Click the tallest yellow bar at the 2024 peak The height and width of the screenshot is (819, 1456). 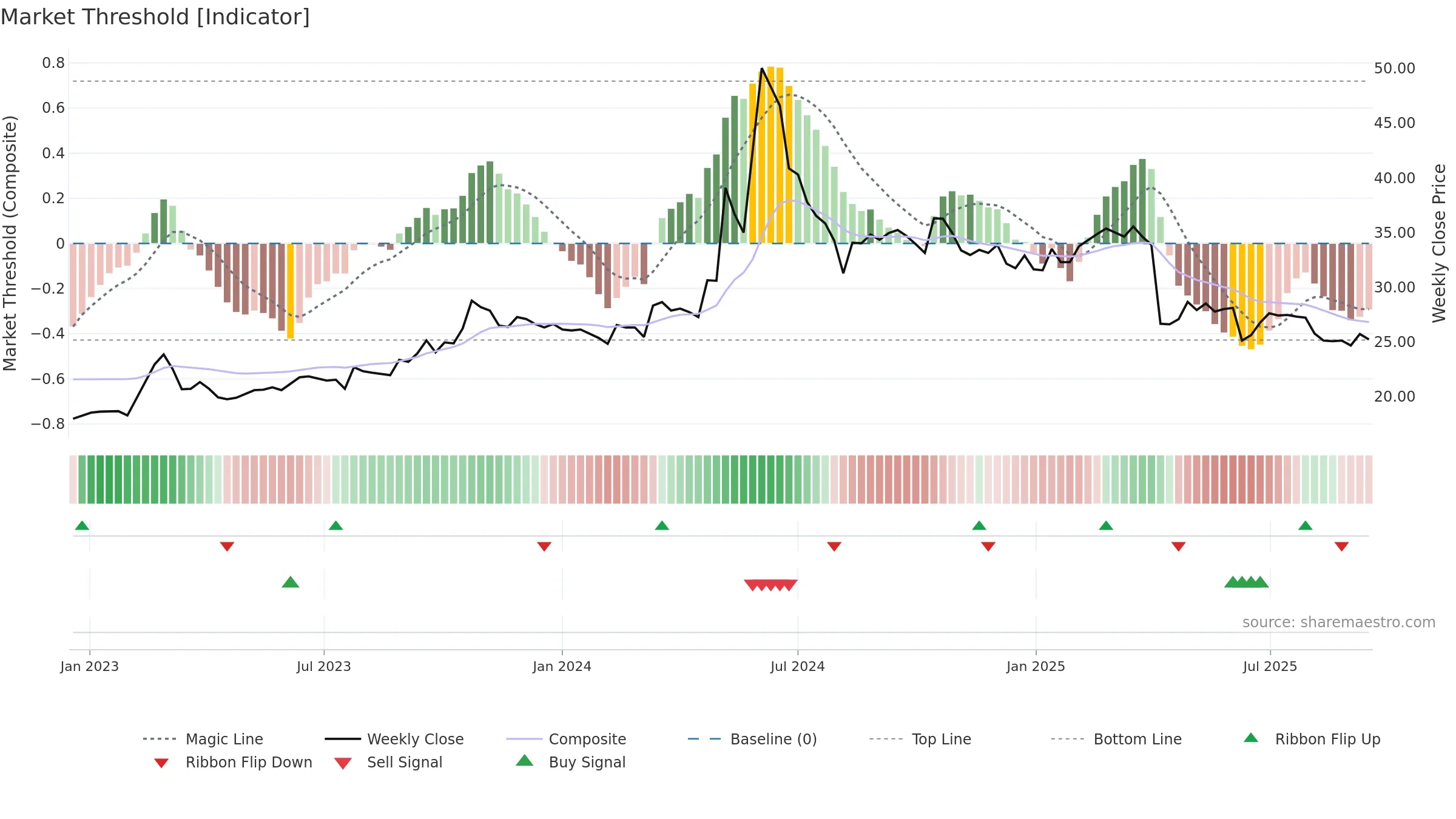[x=770, y=155]
